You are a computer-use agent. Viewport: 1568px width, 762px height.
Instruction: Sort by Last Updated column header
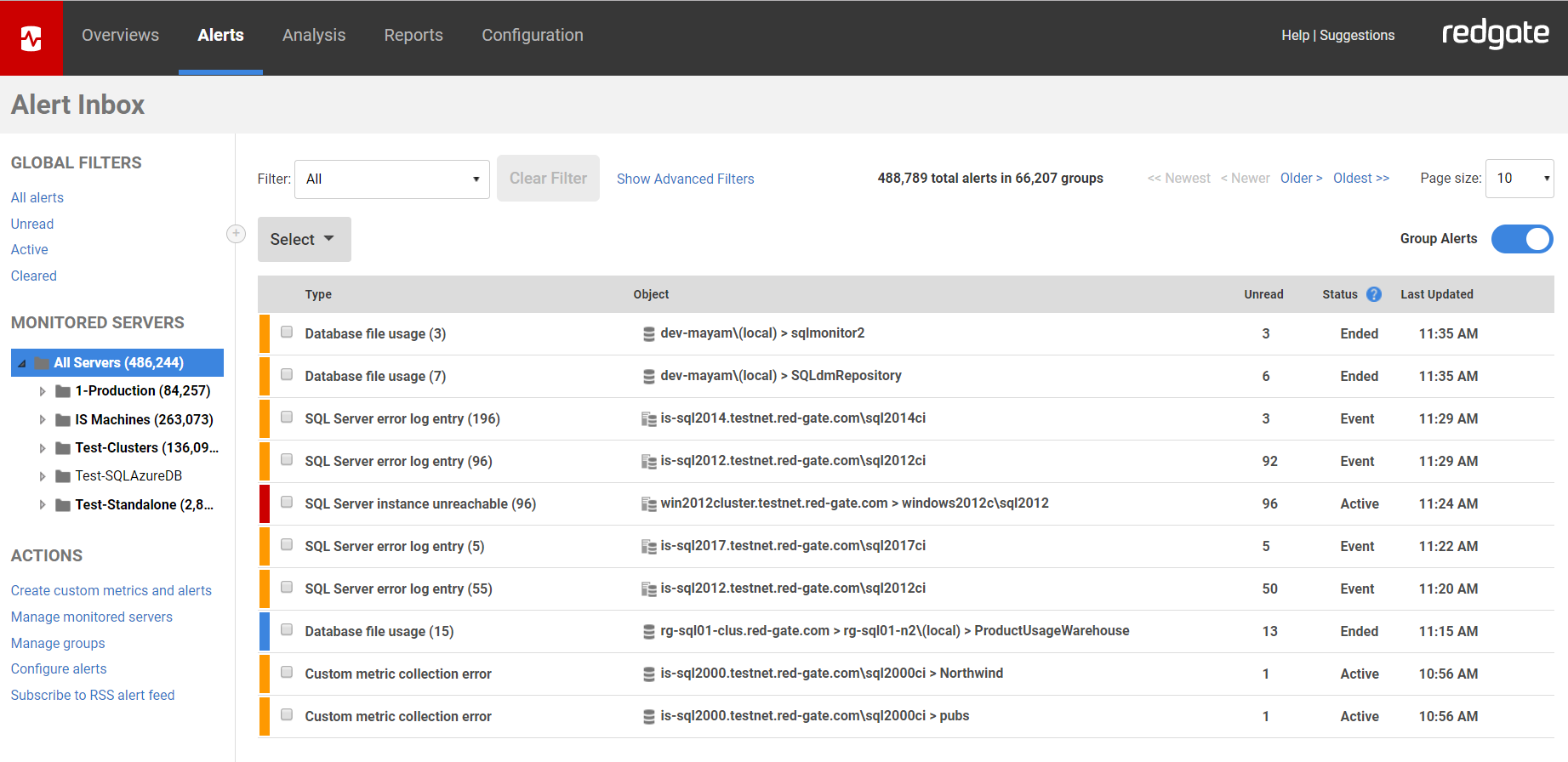[x=1437, y=294]
